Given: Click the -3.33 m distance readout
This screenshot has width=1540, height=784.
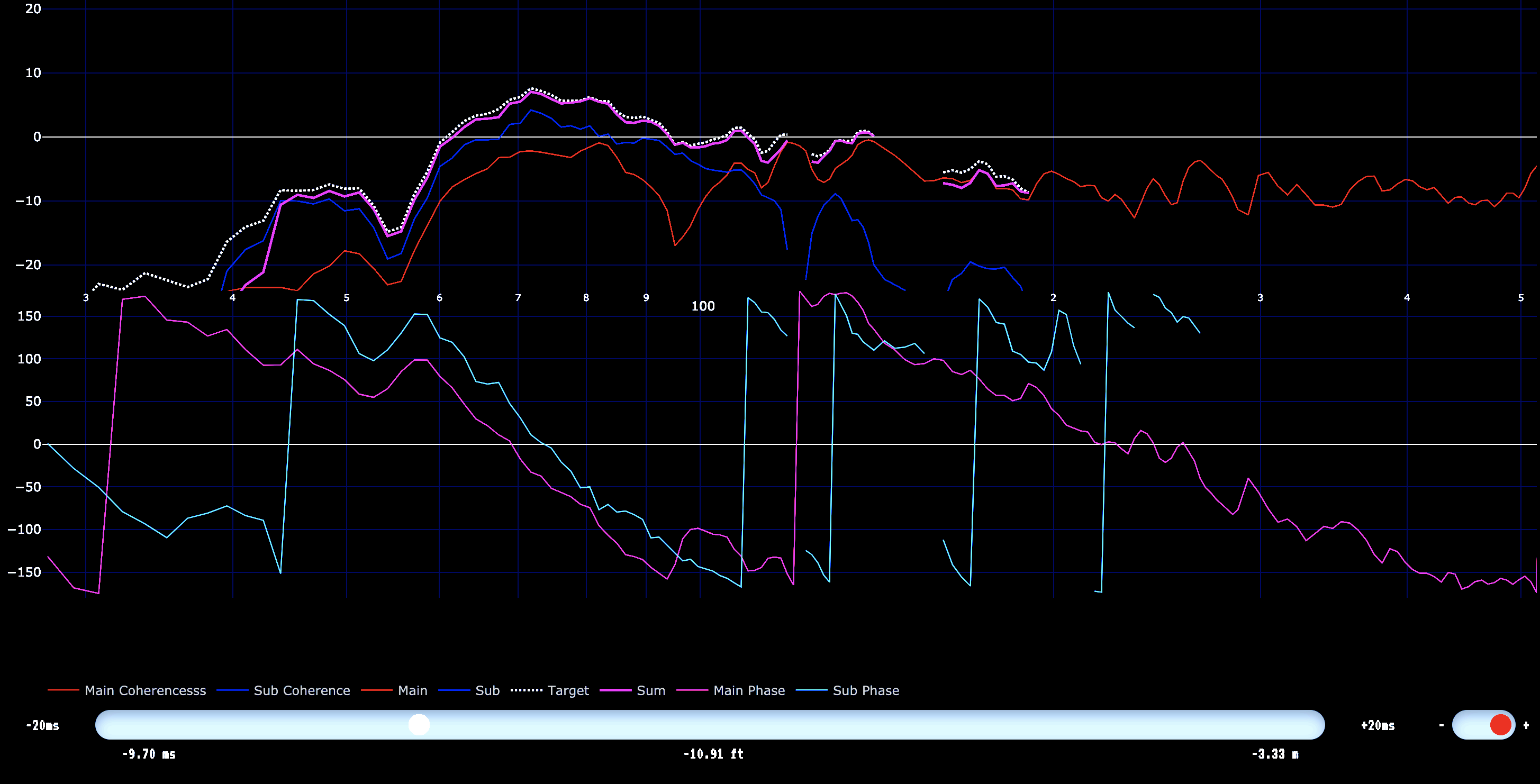Looking at the screenshot, I should click(x=1275, y=754).
